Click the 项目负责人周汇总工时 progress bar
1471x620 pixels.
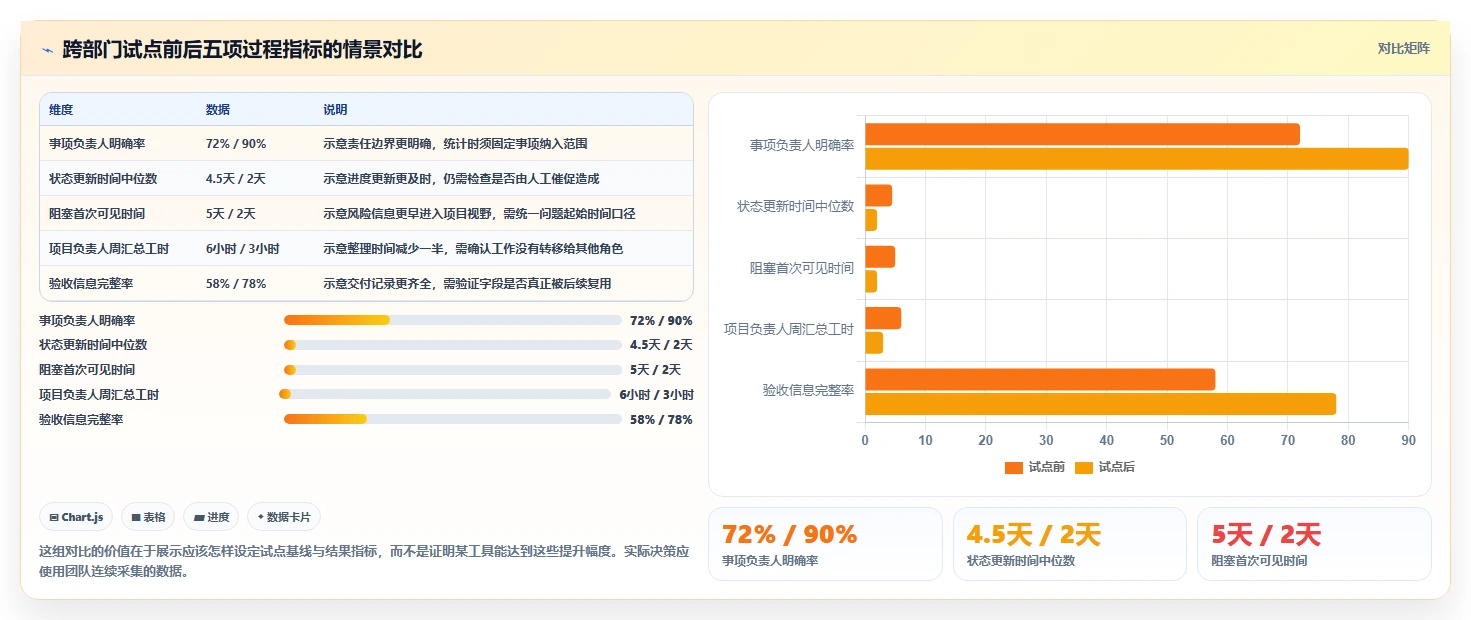pyautogui.click(x=444, y=394)
